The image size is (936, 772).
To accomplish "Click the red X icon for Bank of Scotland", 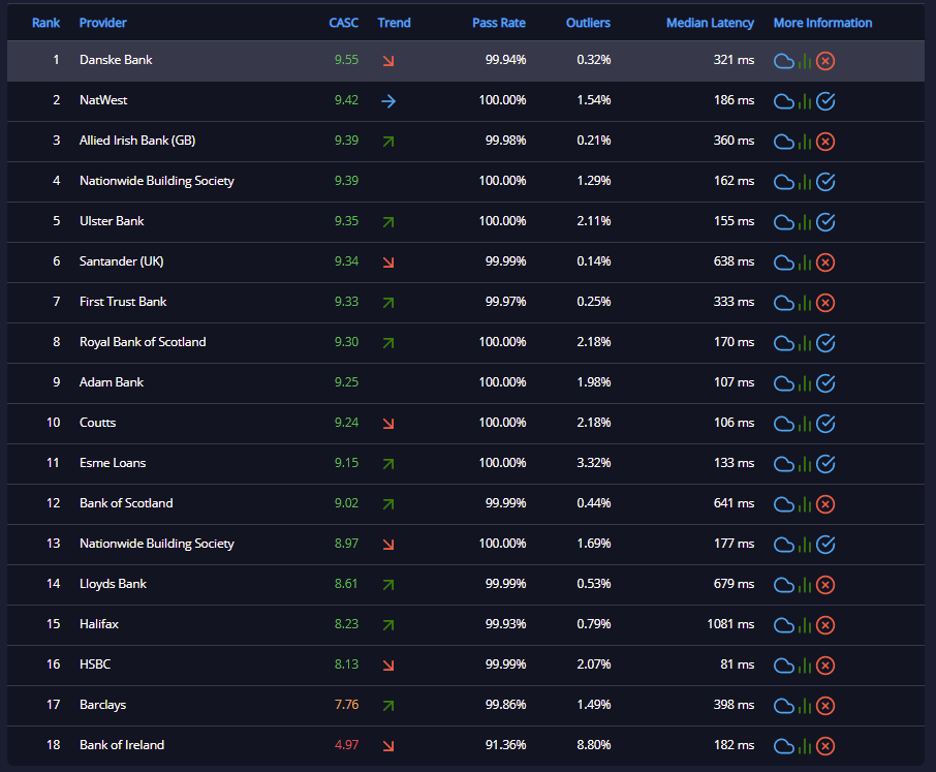I will pos(825,505).
